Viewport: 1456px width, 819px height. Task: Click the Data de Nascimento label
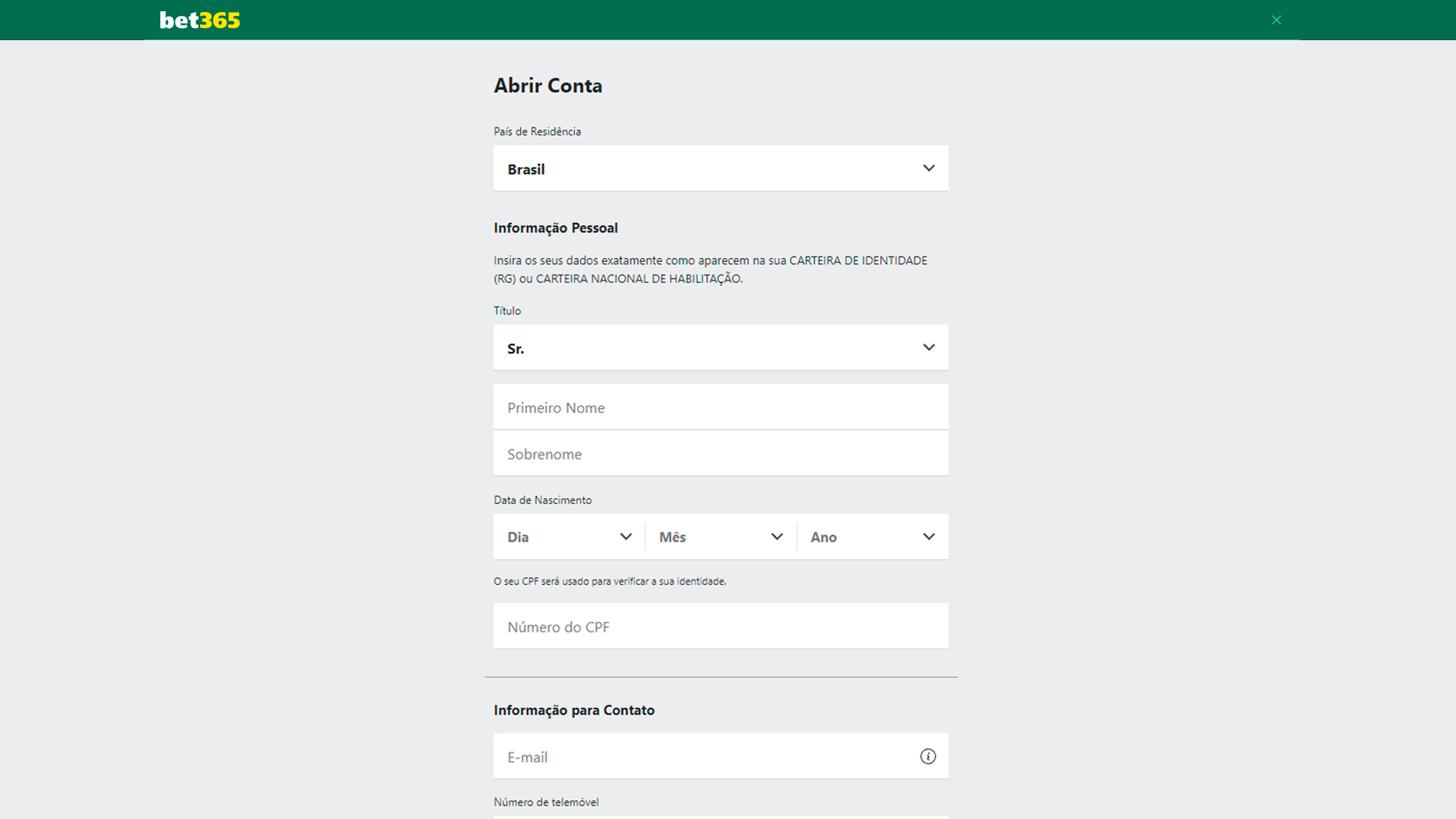coord(543,500)
